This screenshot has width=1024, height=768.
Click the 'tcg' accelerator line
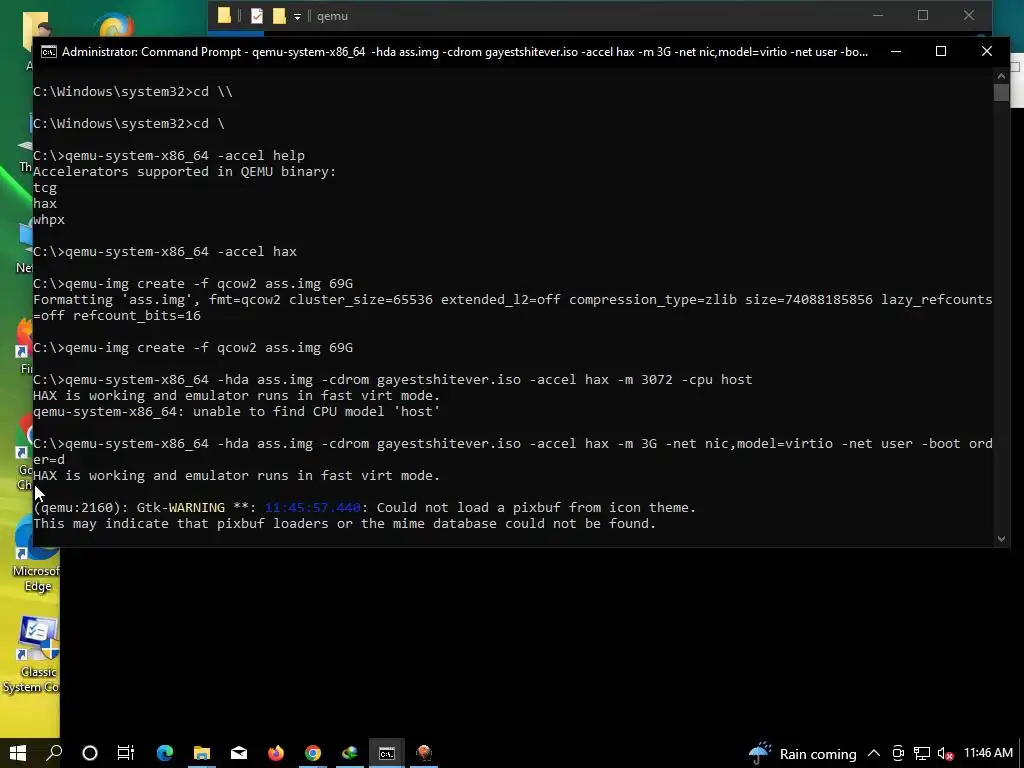45,188
